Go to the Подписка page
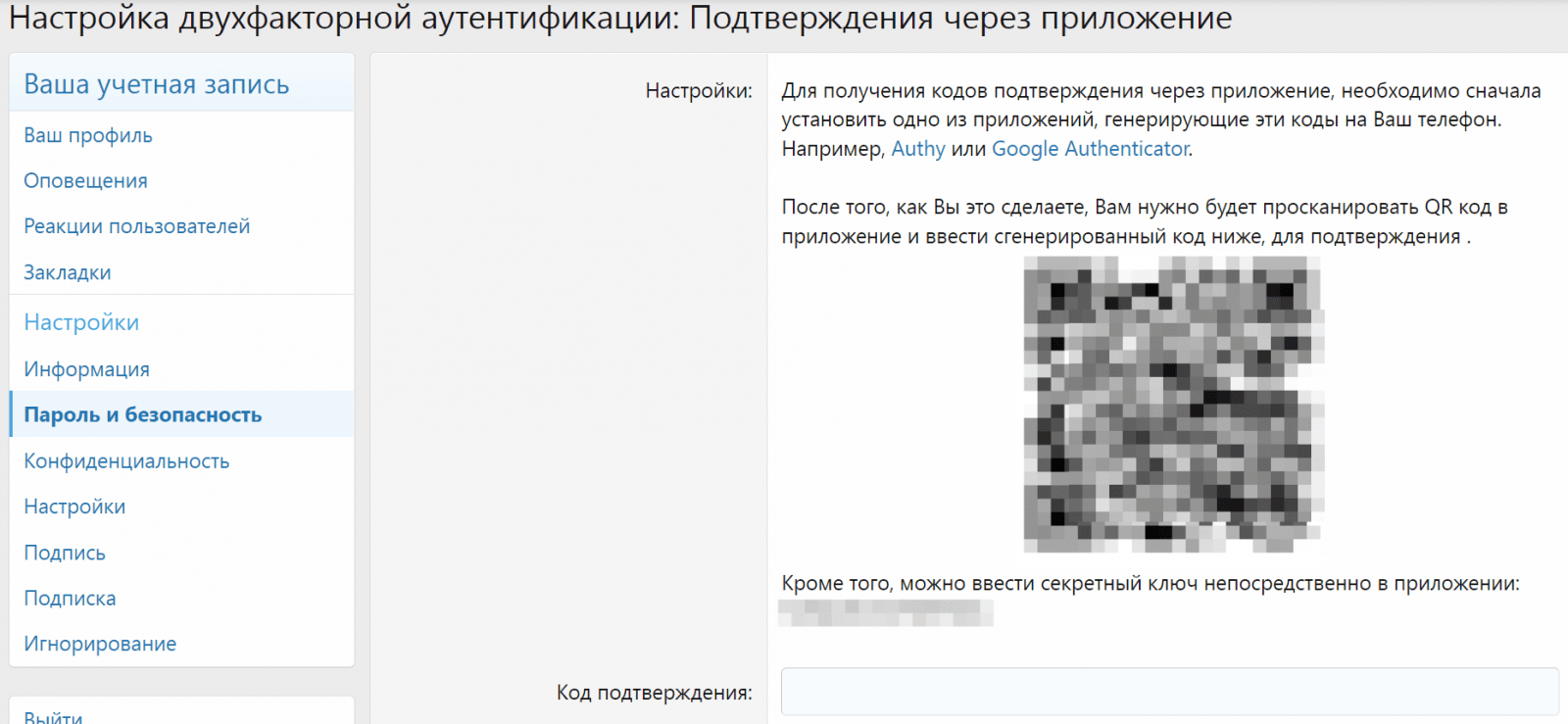Screen dimensions: 1568x724 click(70, 599)
